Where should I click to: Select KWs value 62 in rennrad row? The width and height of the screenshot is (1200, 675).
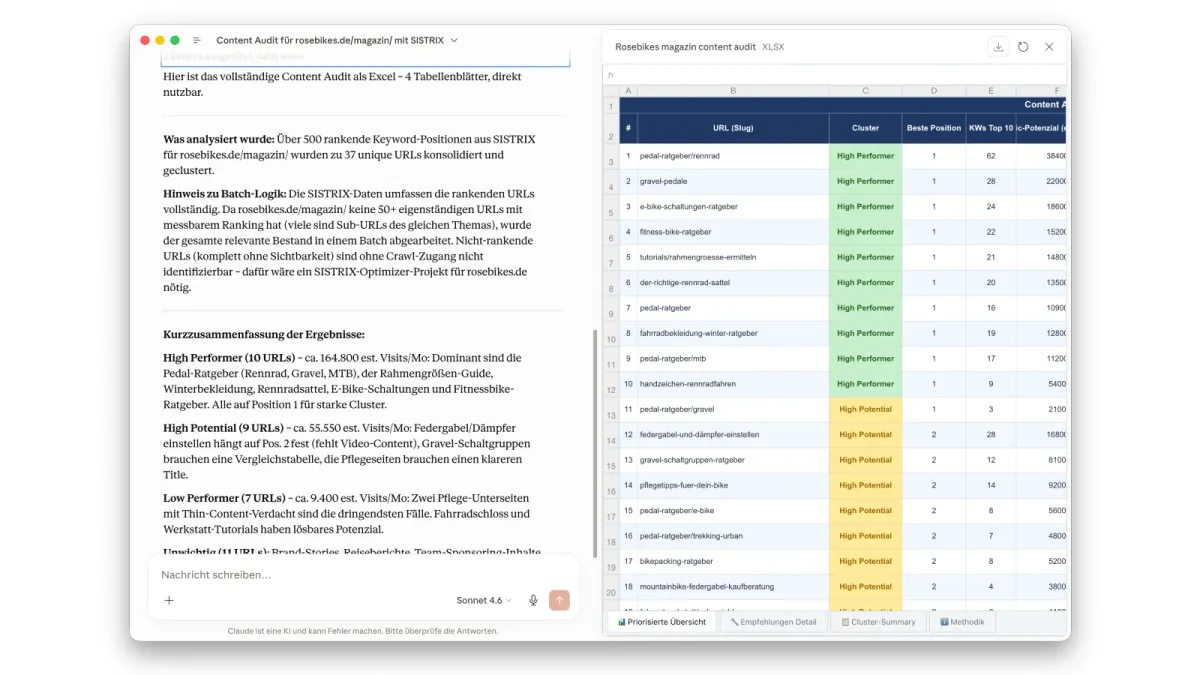click(991, 156)
